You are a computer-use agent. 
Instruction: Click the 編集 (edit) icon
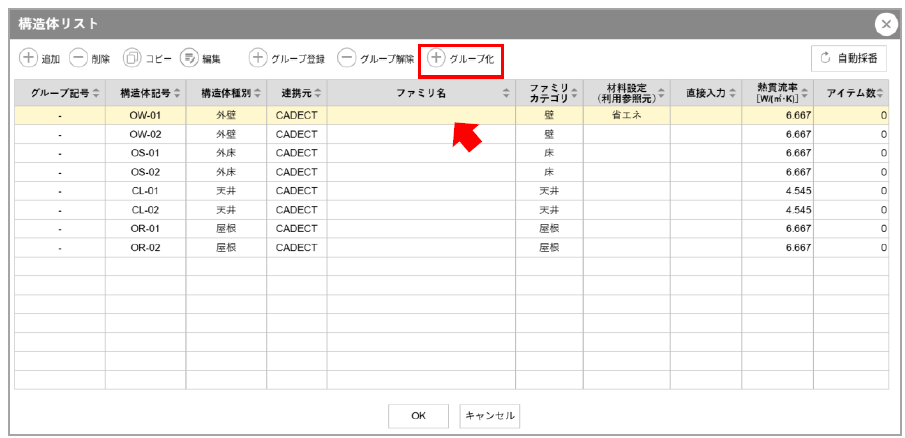[189, 59]
